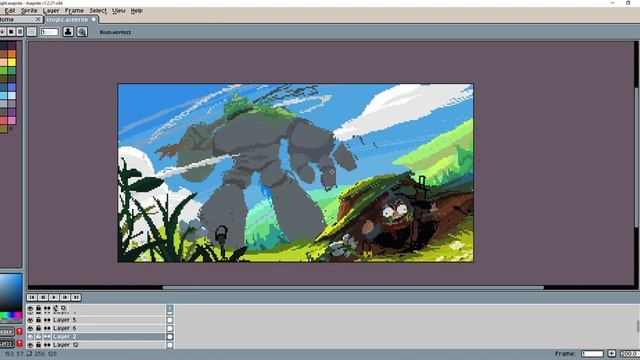The width and height of the screenshot is (640, 360).
Task: Toggle lock on Layer 12
Action: (x=39, y=345)
